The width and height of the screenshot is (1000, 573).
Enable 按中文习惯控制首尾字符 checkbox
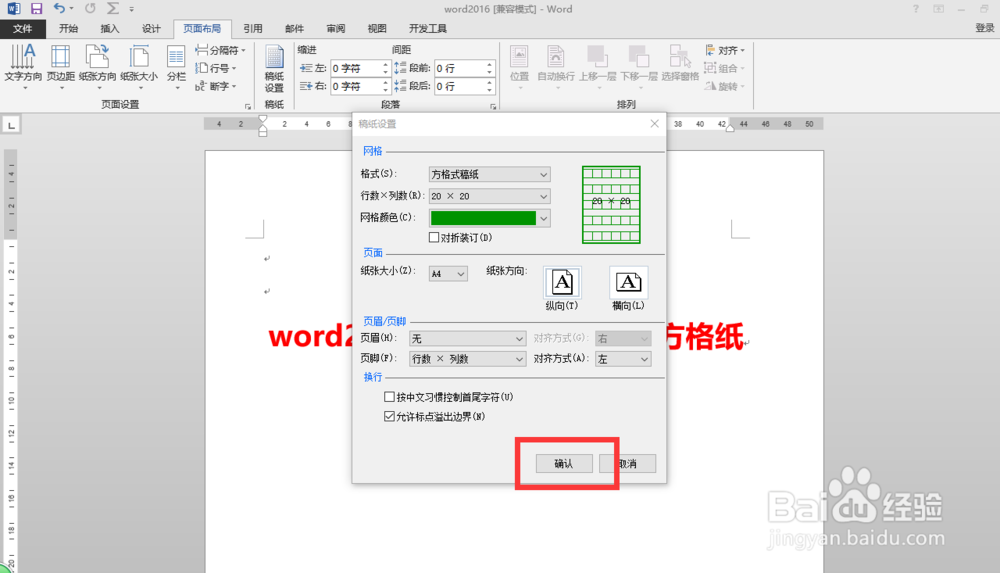[389, 397]
